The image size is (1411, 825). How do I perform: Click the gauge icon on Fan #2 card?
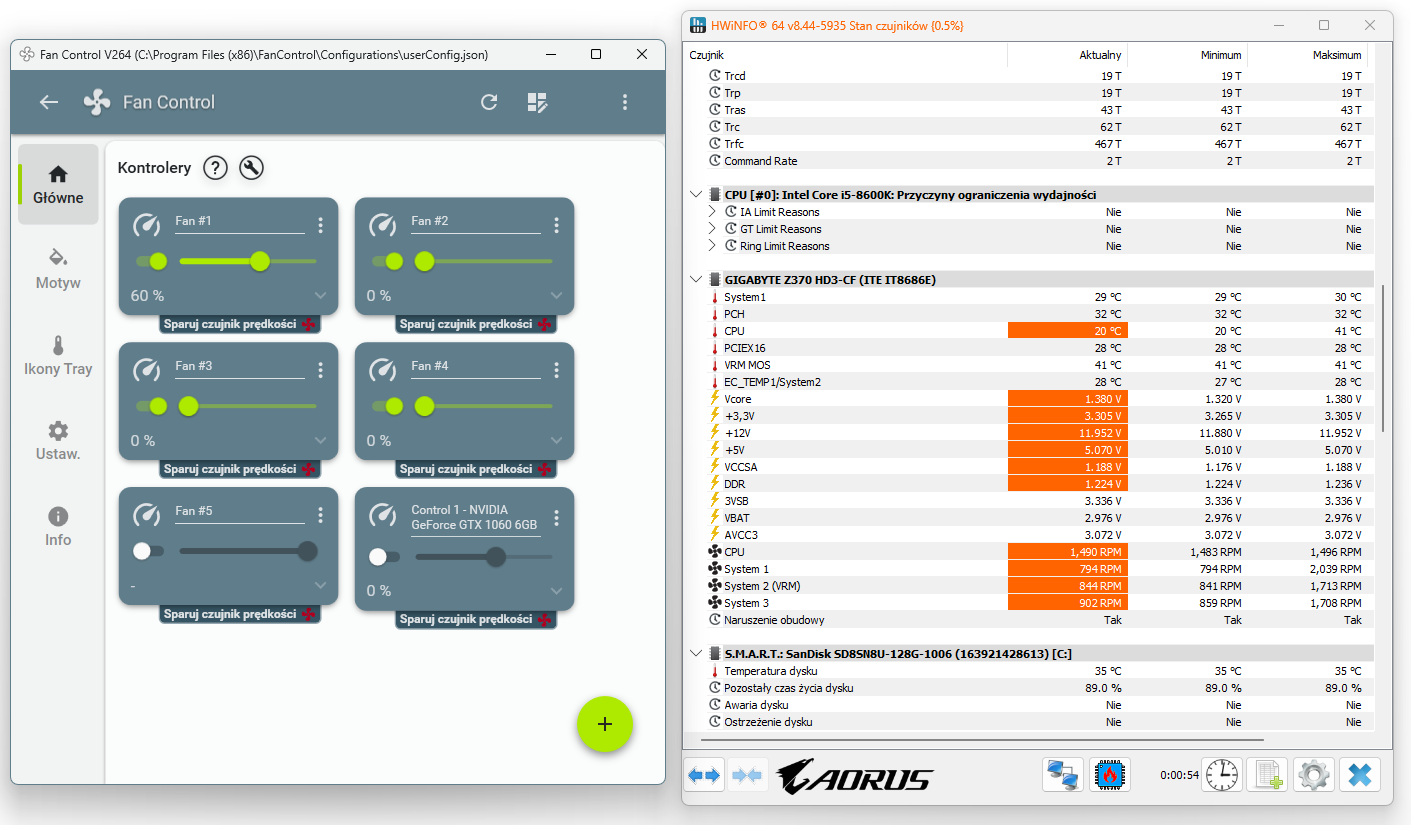pyautogui.click(x=383, y=225)
